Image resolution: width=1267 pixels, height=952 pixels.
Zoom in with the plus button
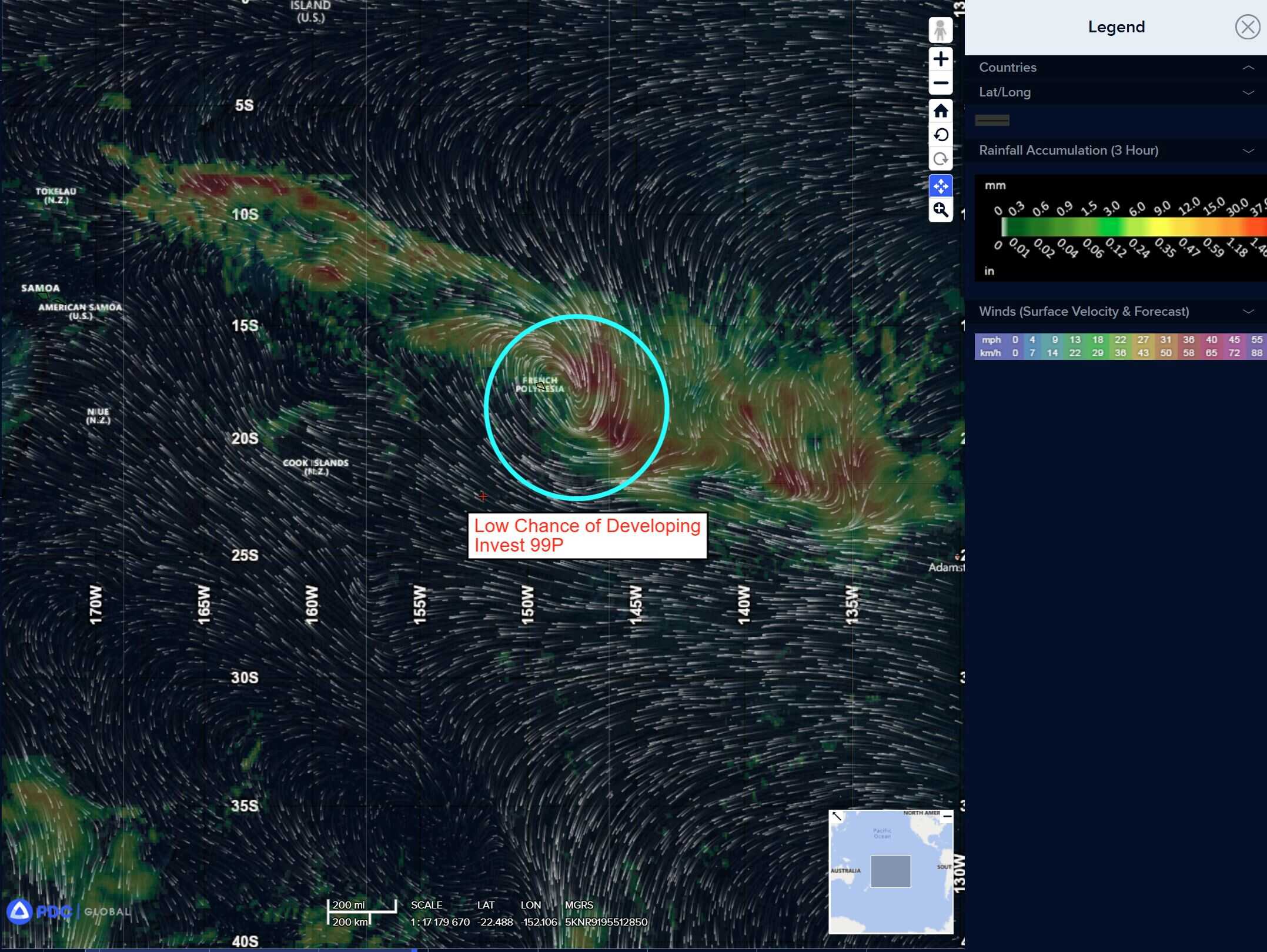tap(940, 59)
